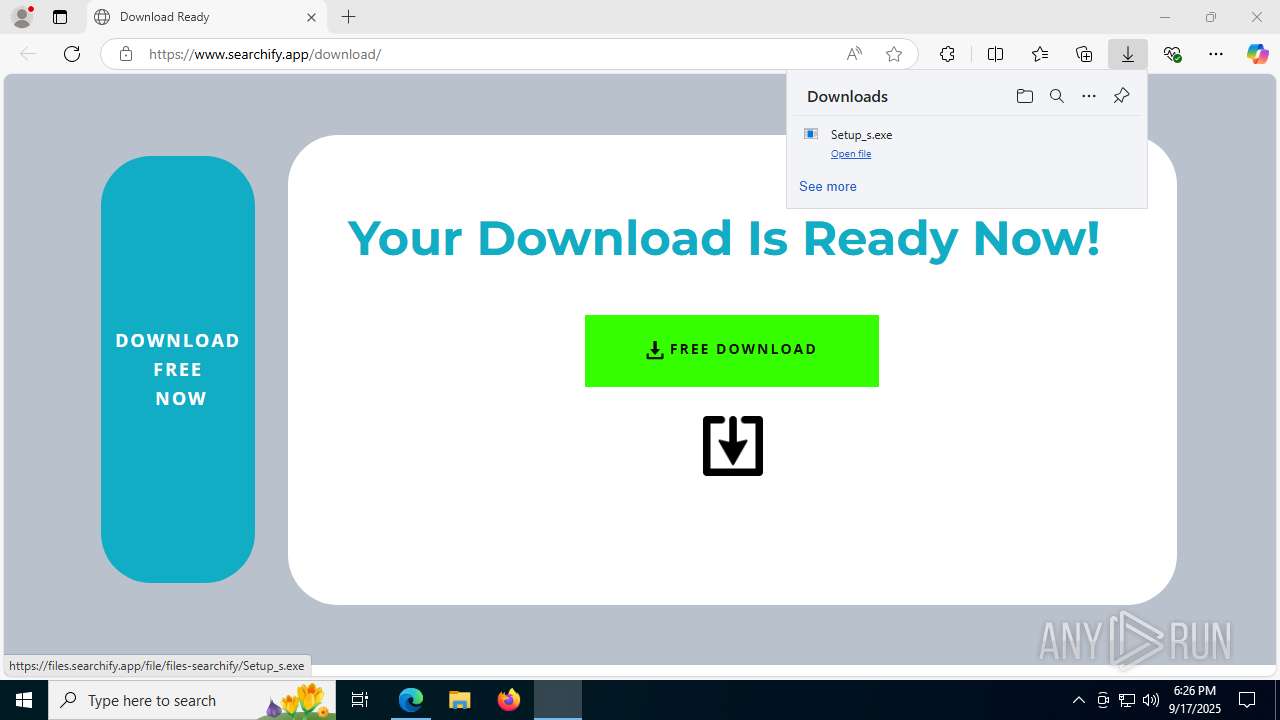1280x720 pixels.
Task: Open downloads folder from Downloads panel
Action: pos(1024,96)
